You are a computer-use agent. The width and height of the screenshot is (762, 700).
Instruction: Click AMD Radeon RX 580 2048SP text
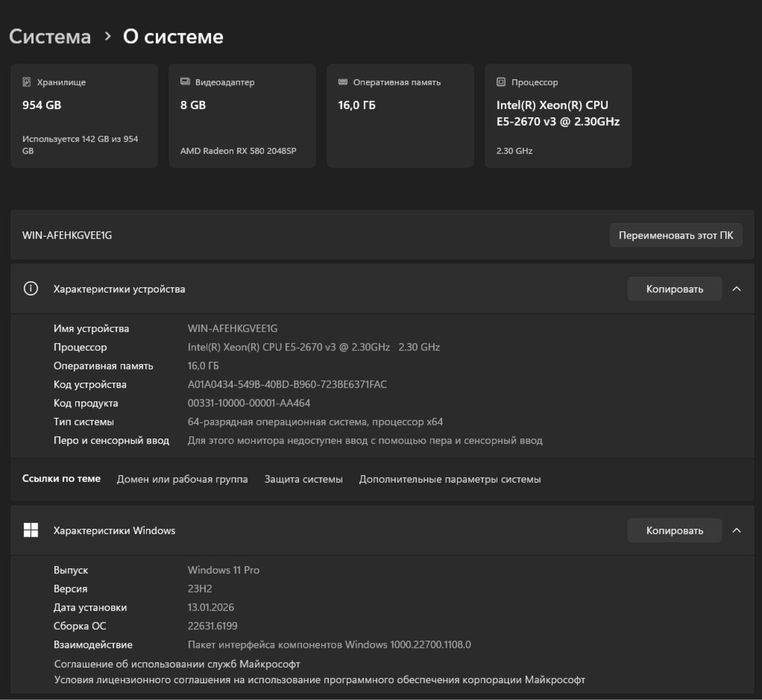238,151
